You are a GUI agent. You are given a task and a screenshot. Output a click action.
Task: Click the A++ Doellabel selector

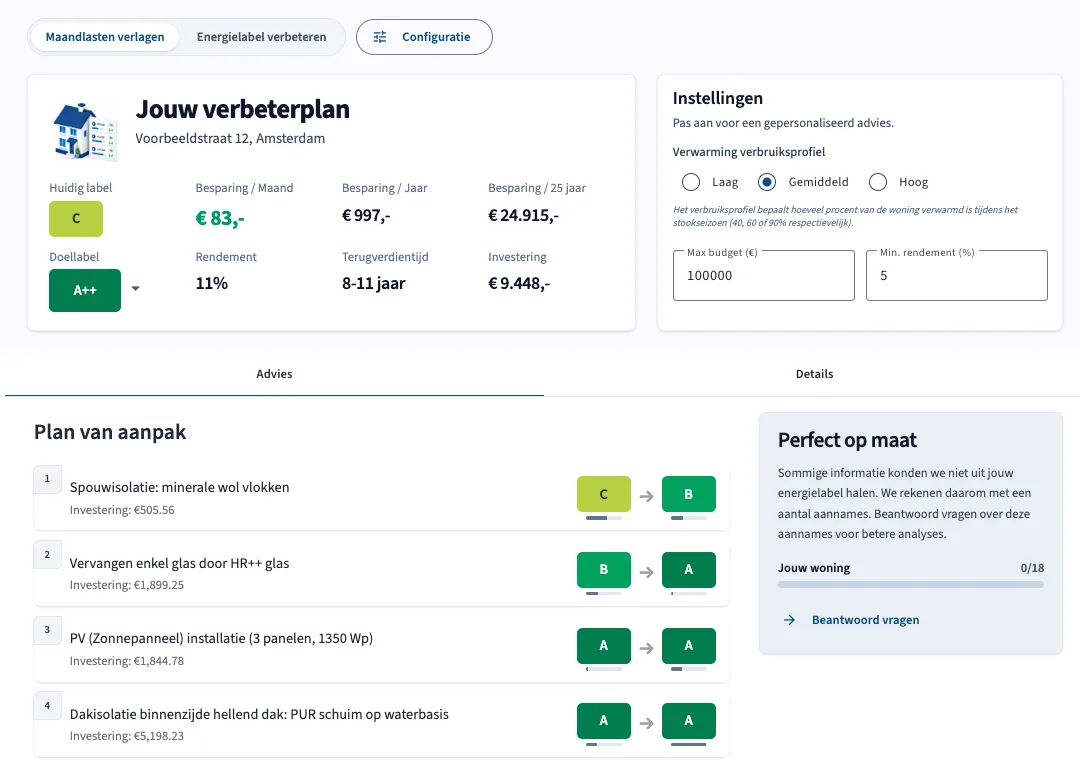[x=85, y=290]
